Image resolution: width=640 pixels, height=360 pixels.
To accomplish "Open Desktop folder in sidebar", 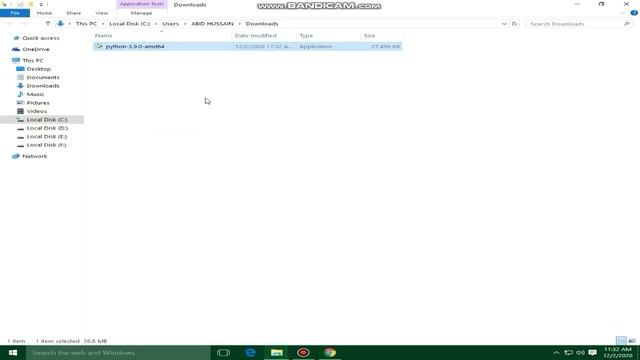I will coord(39,69).
